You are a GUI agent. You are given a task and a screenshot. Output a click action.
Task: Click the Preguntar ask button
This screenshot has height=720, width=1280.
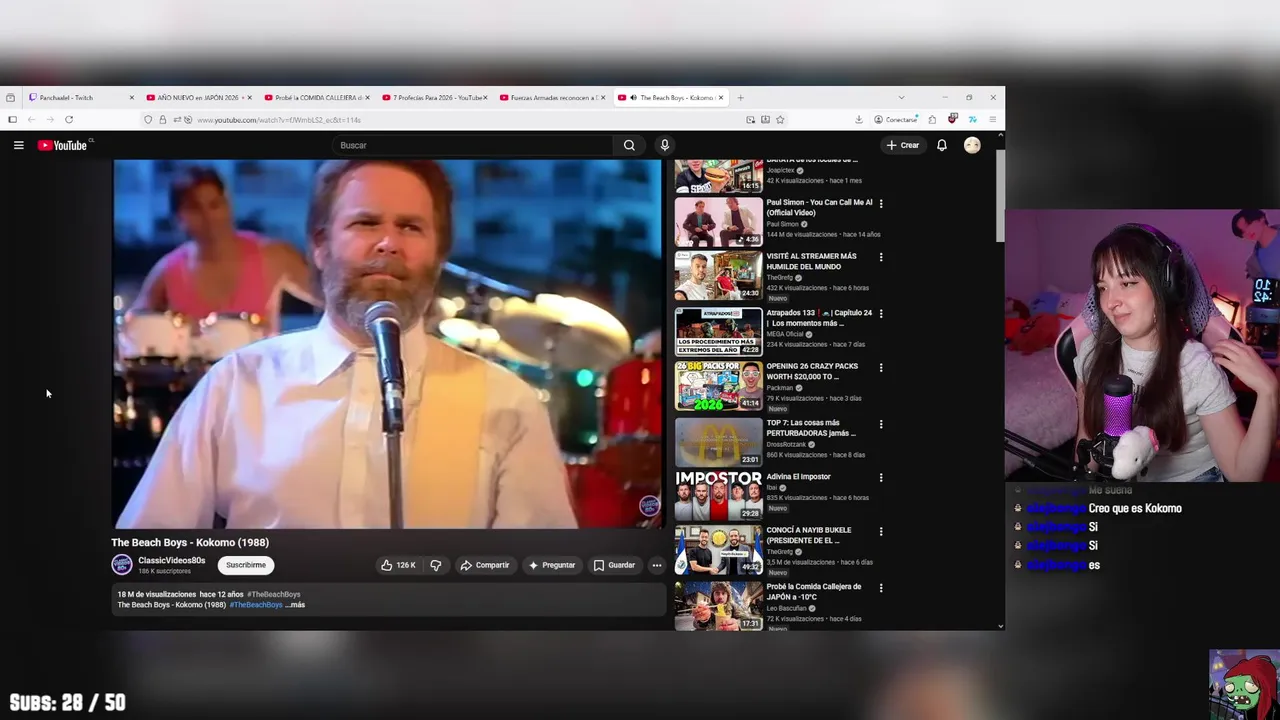tap(552, 565)
